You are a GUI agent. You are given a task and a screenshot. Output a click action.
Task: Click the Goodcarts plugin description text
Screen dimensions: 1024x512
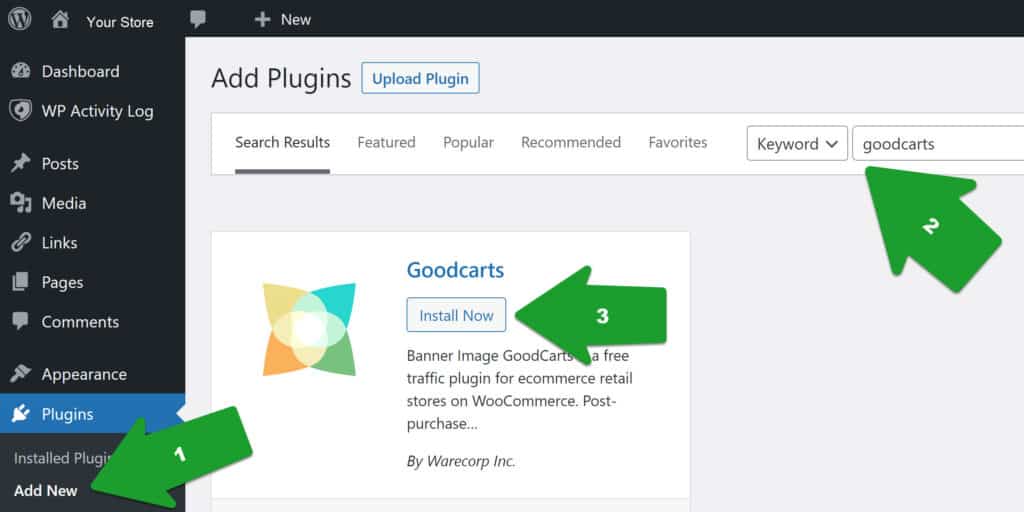point(520,390)
